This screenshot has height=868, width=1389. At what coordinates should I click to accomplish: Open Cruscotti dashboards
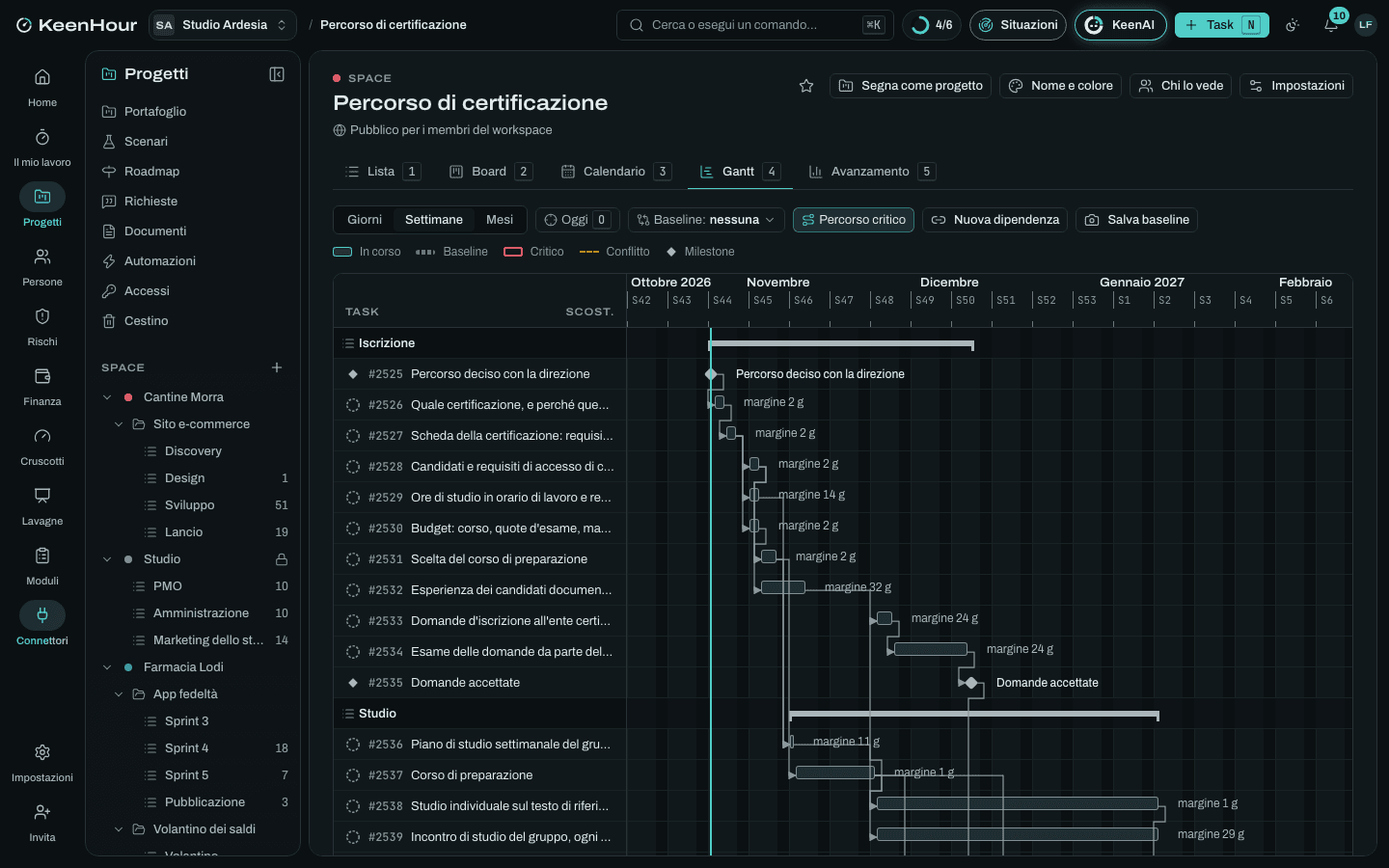pyautogui.click(x=42, y=446)
